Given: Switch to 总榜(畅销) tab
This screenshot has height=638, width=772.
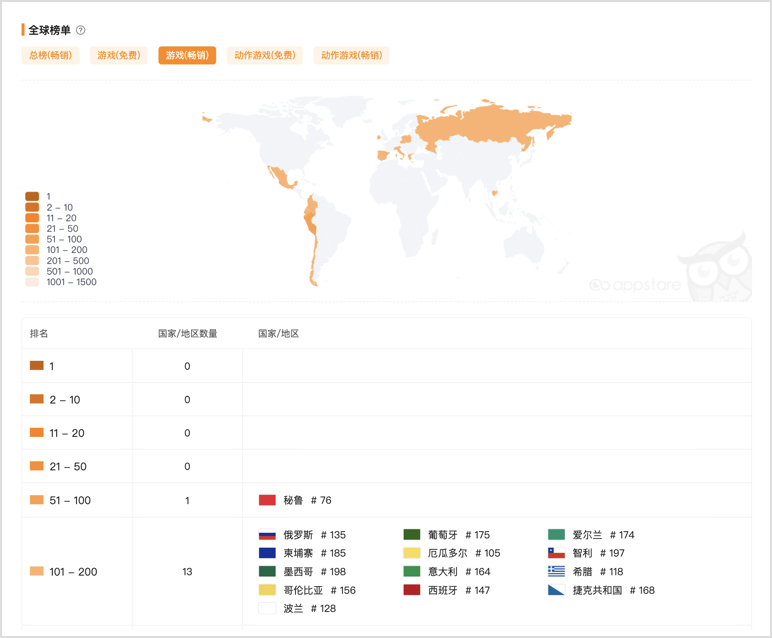Looking at the screenshot, I should (x=51, y=55).
